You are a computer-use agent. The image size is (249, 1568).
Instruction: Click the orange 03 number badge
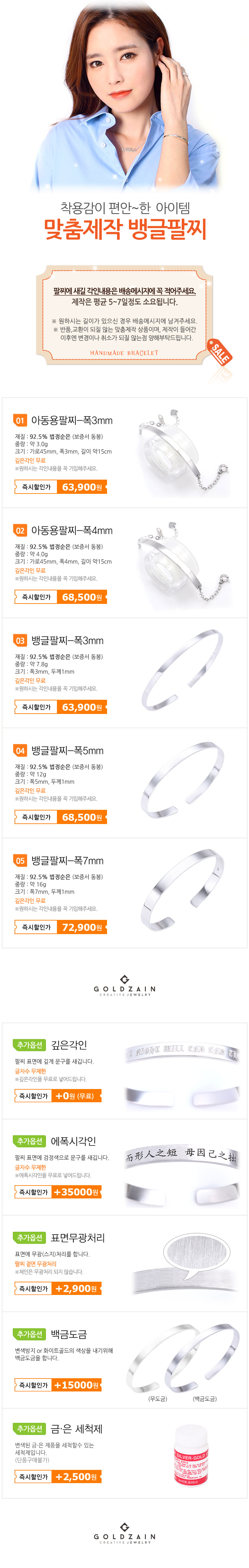20,641
